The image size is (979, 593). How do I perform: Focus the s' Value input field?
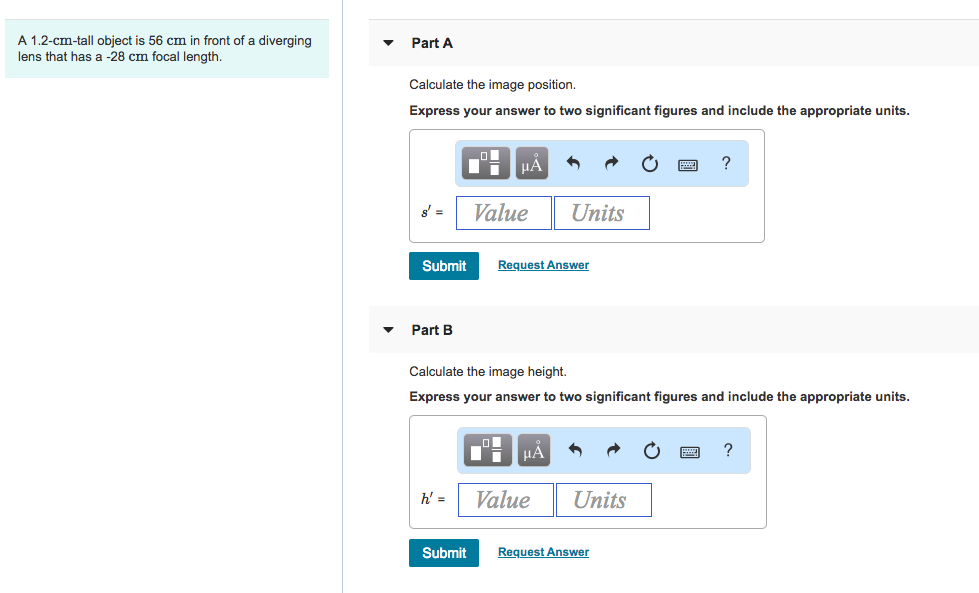[x=504, y=213]
